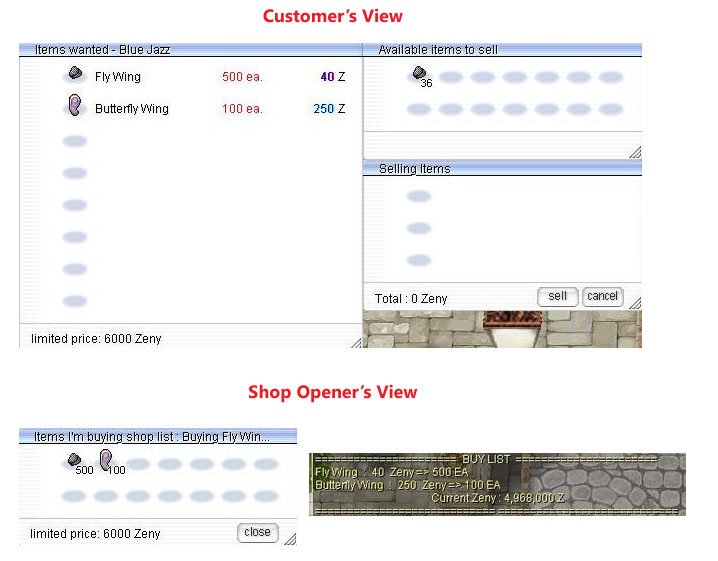Click Butterfly Wing icon in buying shop list

pos(106,462)
